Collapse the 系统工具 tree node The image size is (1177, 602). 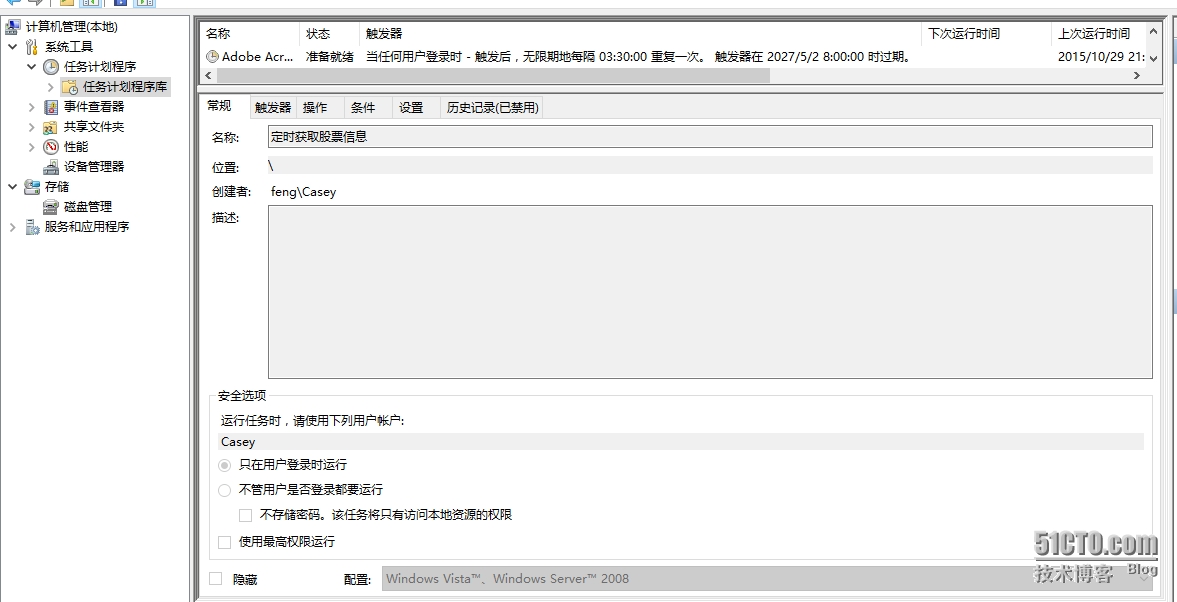pos(12,47)
